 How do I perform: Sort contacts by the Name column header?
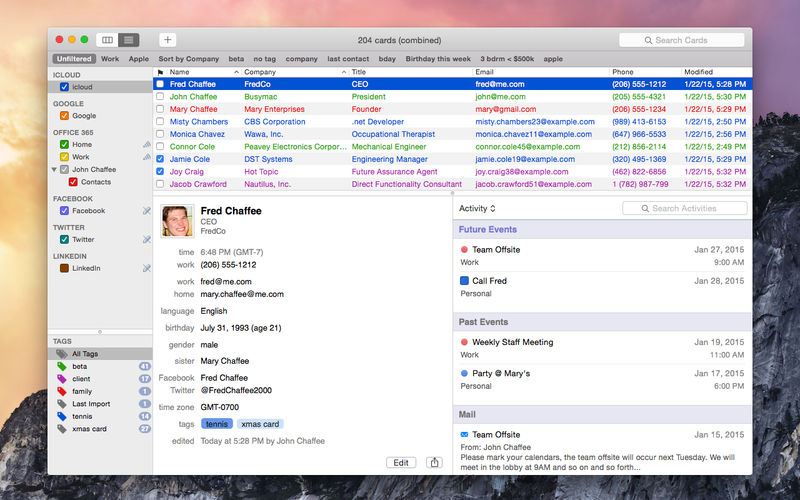point(180,72)
